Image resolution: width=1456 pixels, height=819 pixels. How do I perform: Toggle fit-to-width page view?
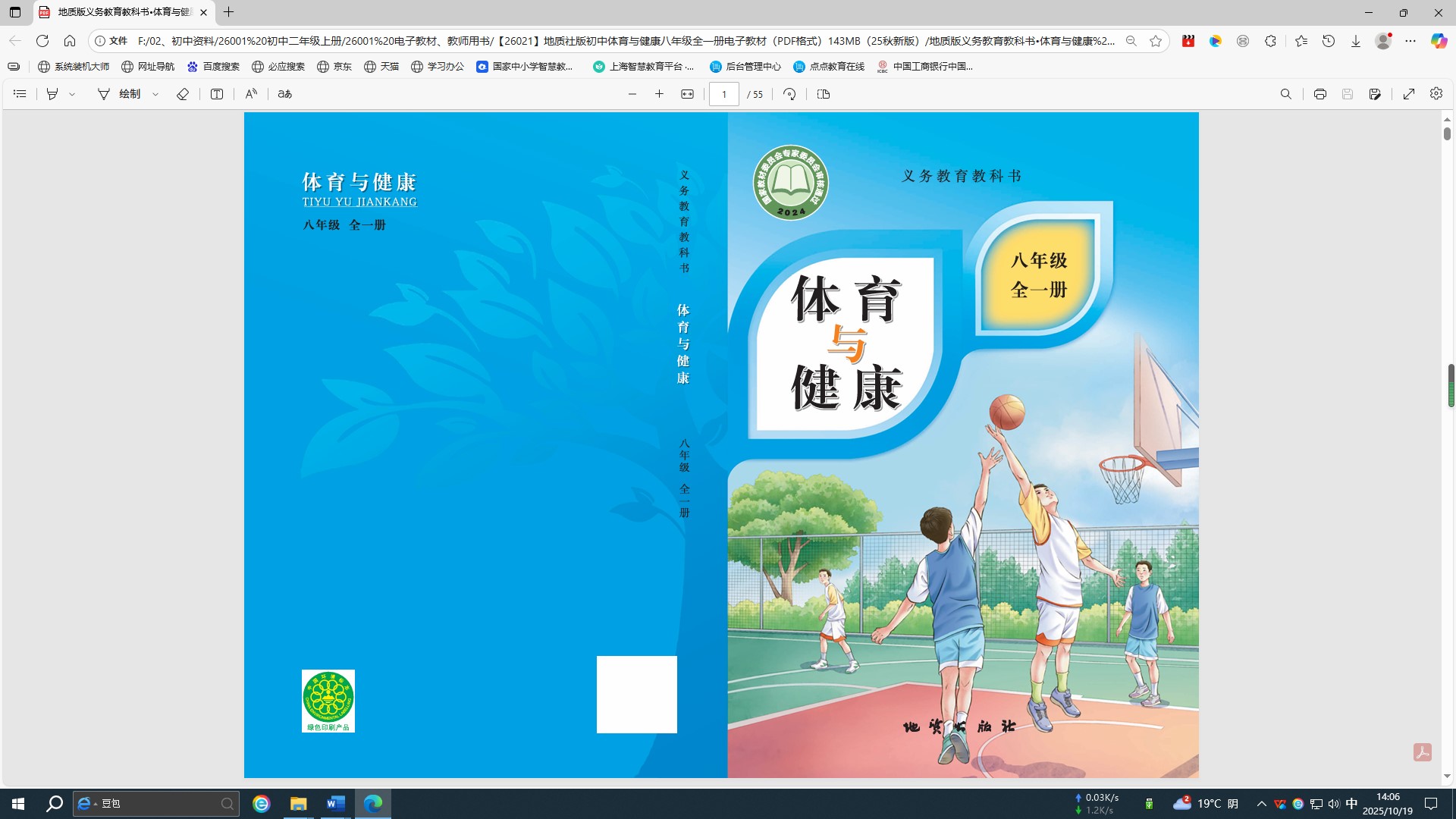coord(687,94)
